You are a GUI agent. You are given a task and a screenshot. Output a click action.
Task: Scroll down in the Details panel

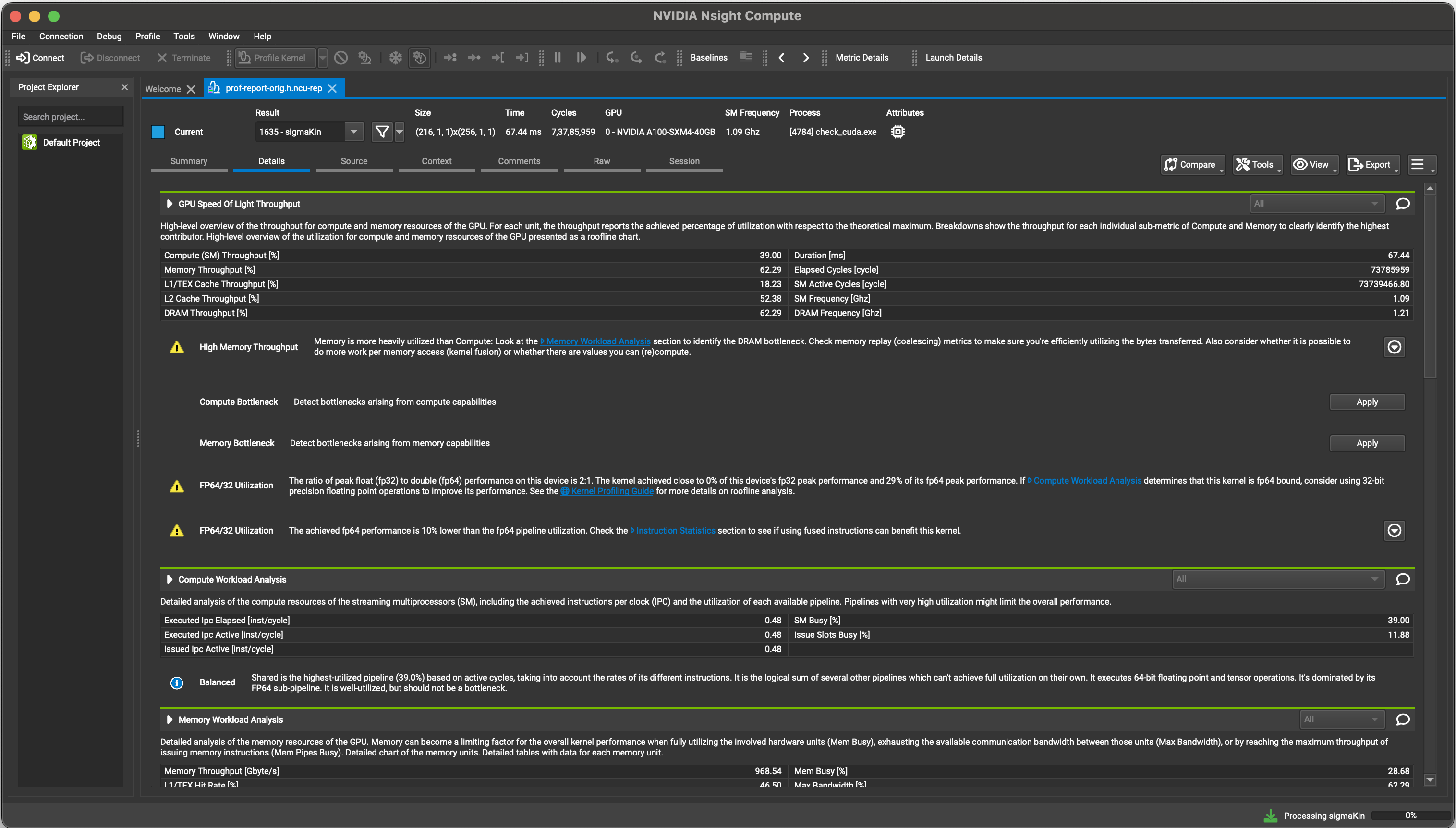coord(1431,780)
